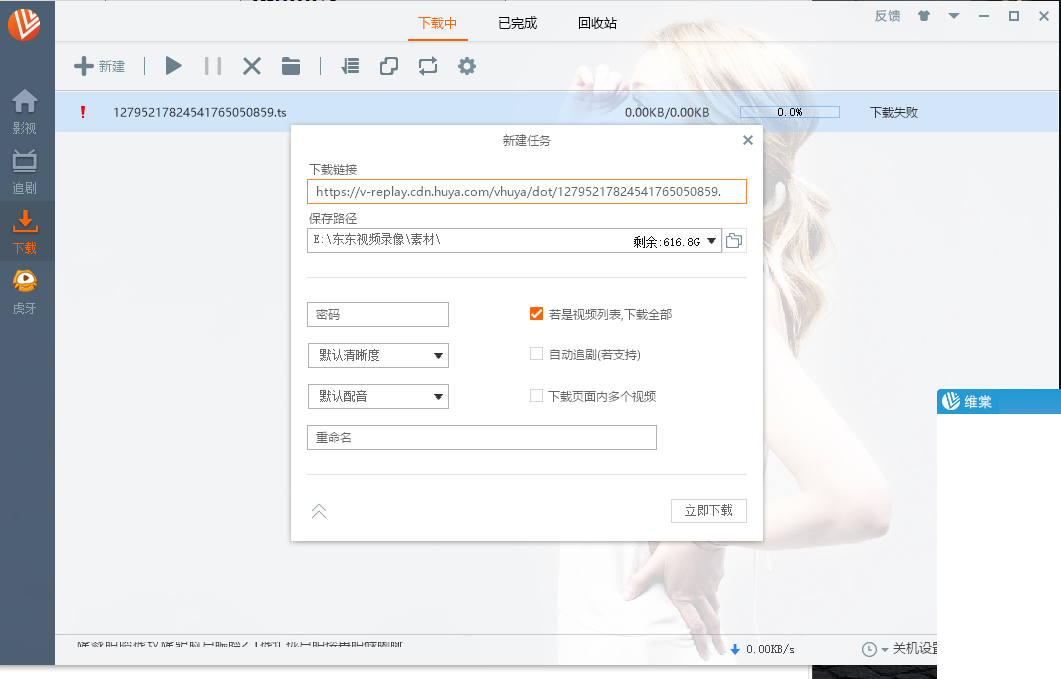1061x679 pixels.
Task: Delete task with the X toolbar icon
Action: [252, 66]
